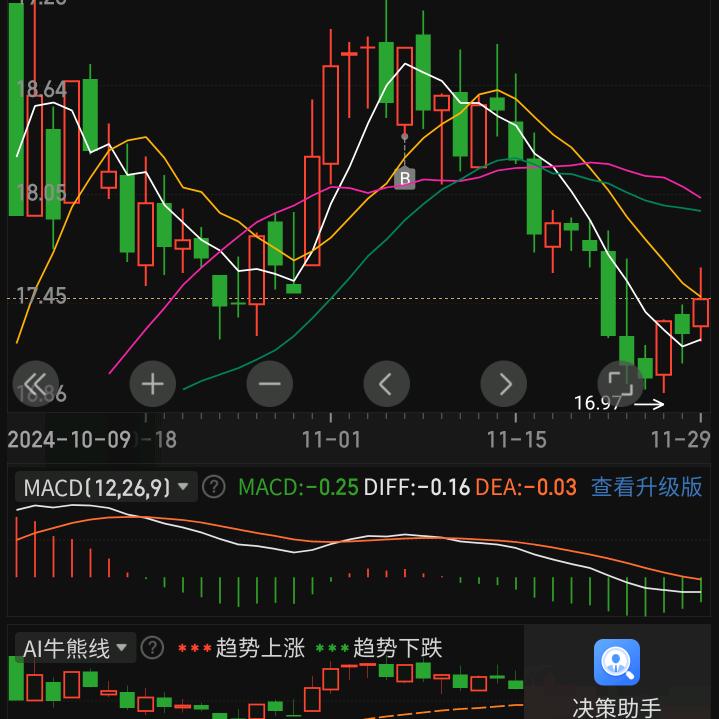Open help icon next to MACD(12,26,9)
719x719 pixels.
[214, 487]
